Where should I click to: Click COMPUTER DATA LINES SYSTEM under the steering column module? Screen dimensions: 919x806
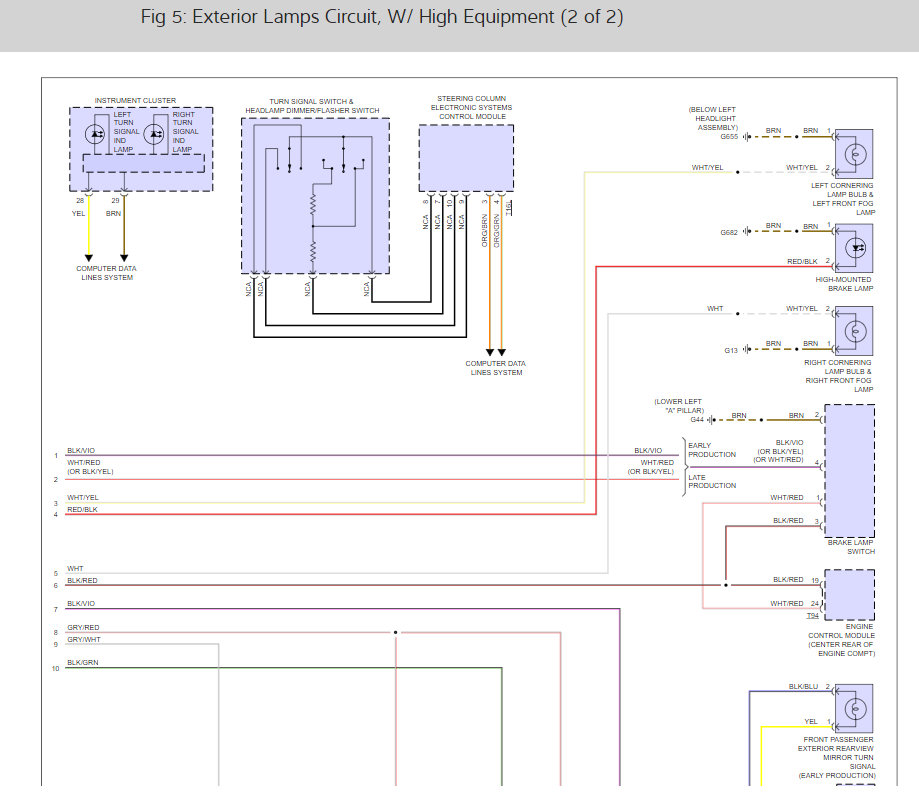tap(496, 368)
